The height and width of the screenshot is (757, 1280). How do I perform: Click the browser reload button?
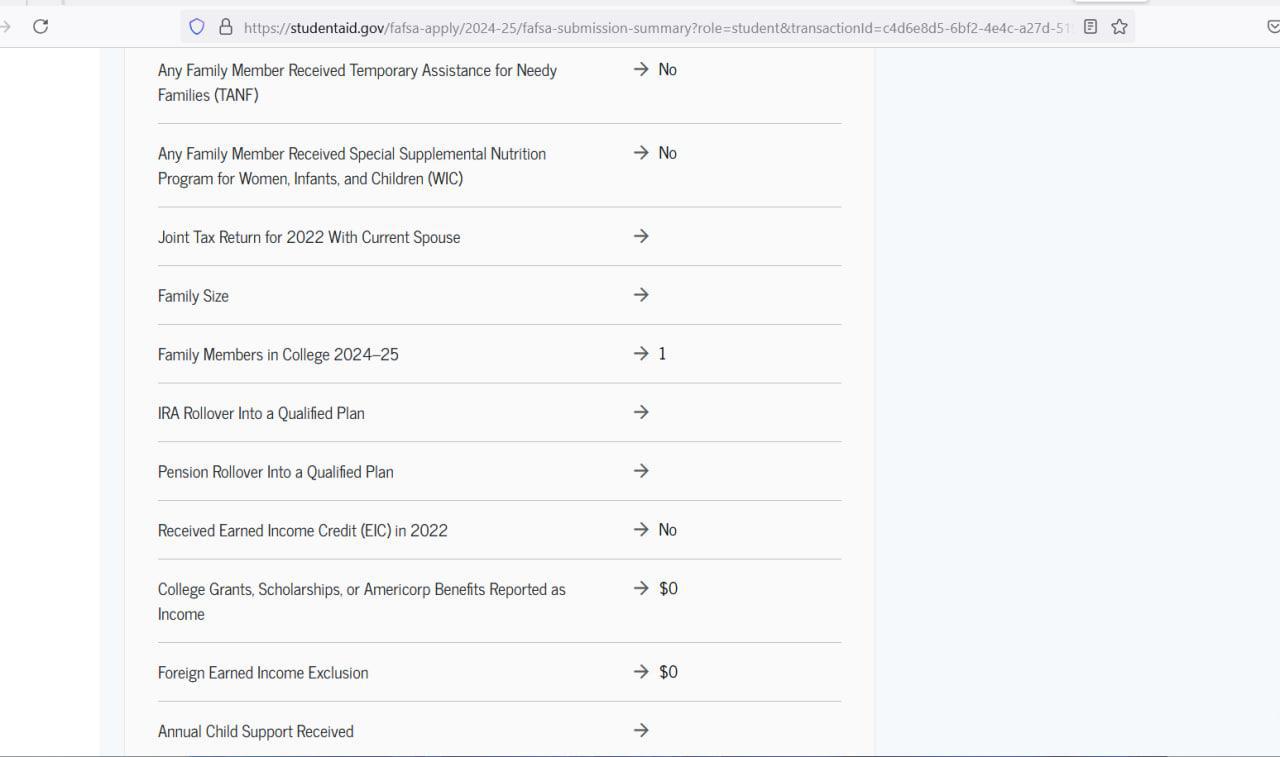[x=40, y=27]
